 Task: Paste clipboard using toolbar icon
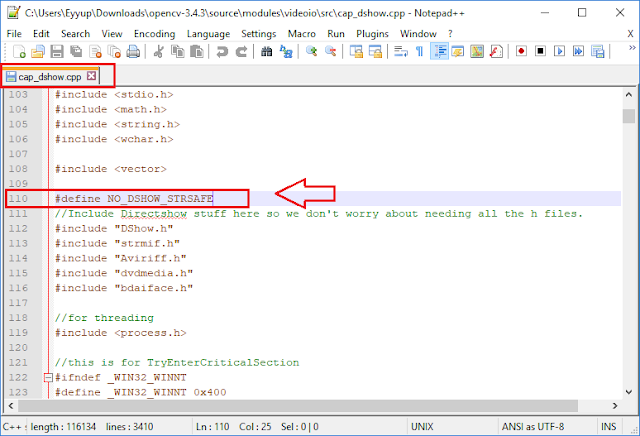click(x=197, y=51)
